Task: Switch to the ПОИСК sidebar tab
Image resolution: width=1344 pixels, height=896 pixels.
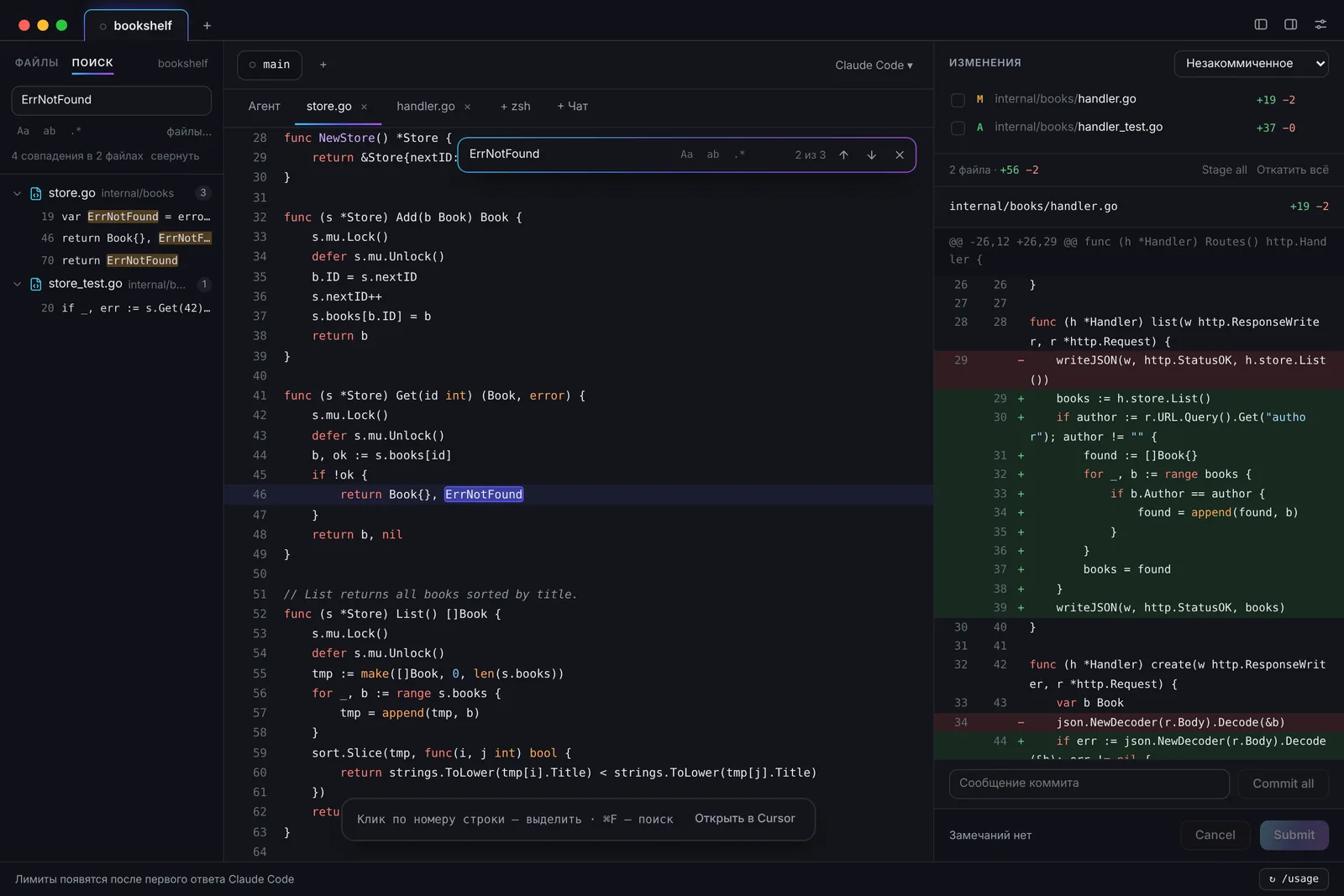Action: pyautogui.click(x=92, y=62)
